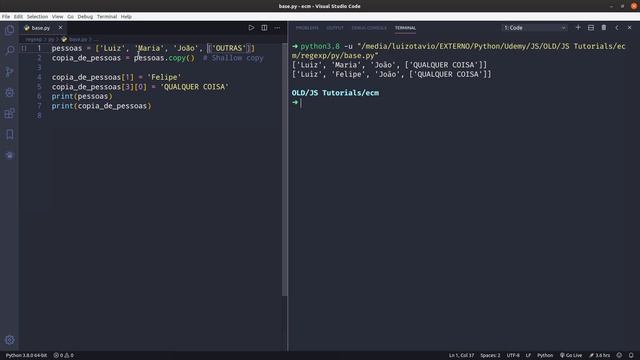Switch to the OUTPUT panel tab
The image size is (640, 360).
(335, 28)
